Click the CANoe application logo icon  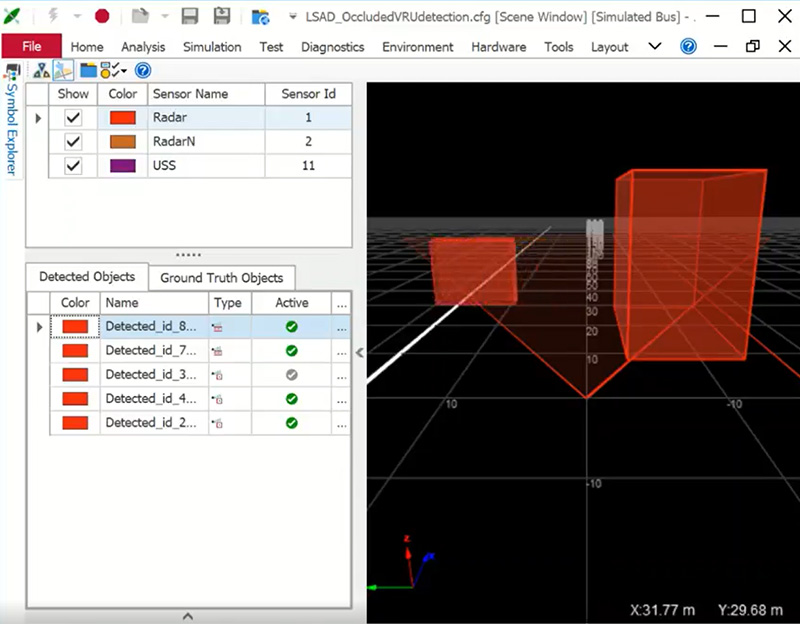[12, 16]
